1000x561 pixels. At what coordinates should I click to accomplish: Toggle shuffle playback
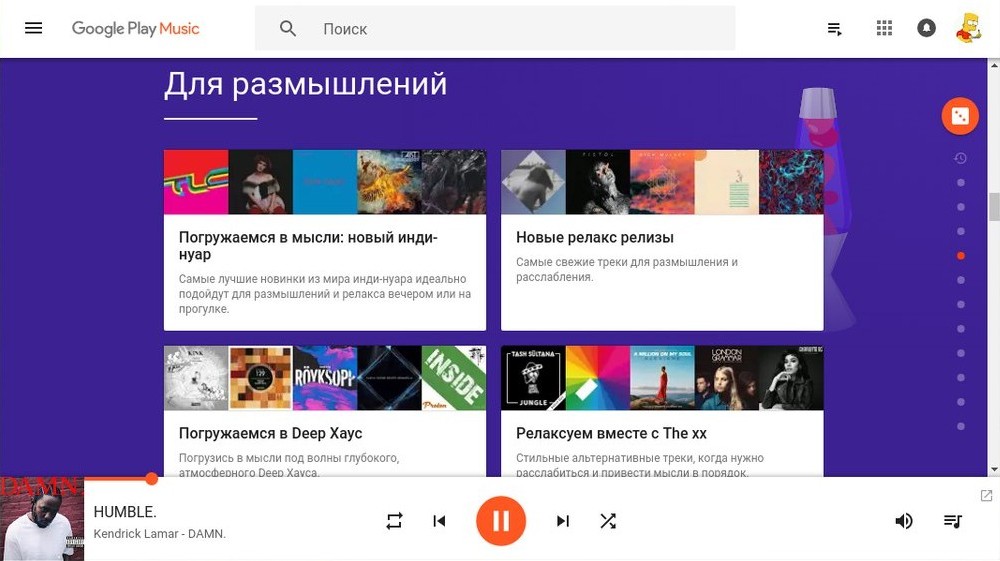(608, 521)
